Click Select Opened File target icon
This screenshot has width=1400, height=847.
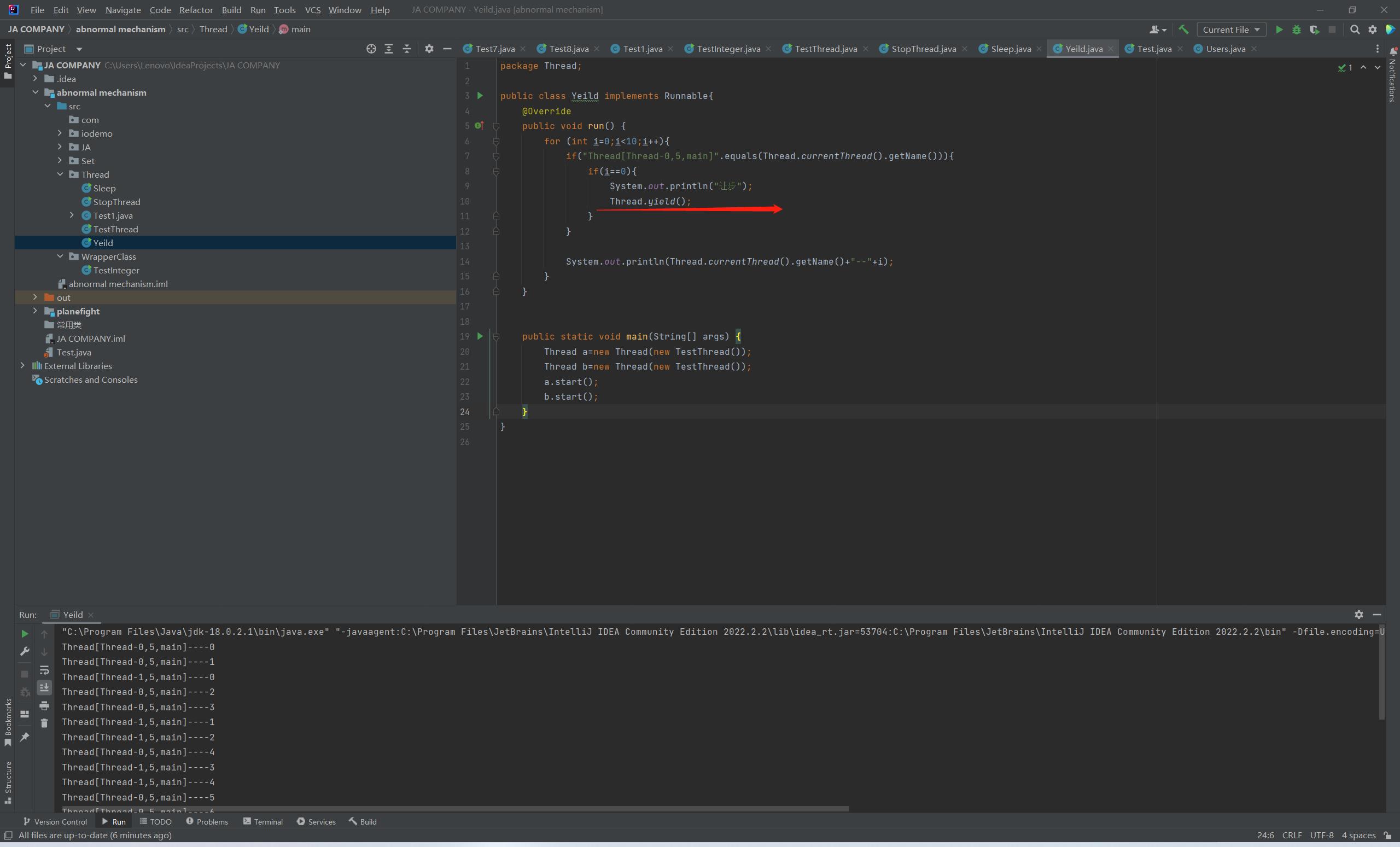click(x=371, y=49)
